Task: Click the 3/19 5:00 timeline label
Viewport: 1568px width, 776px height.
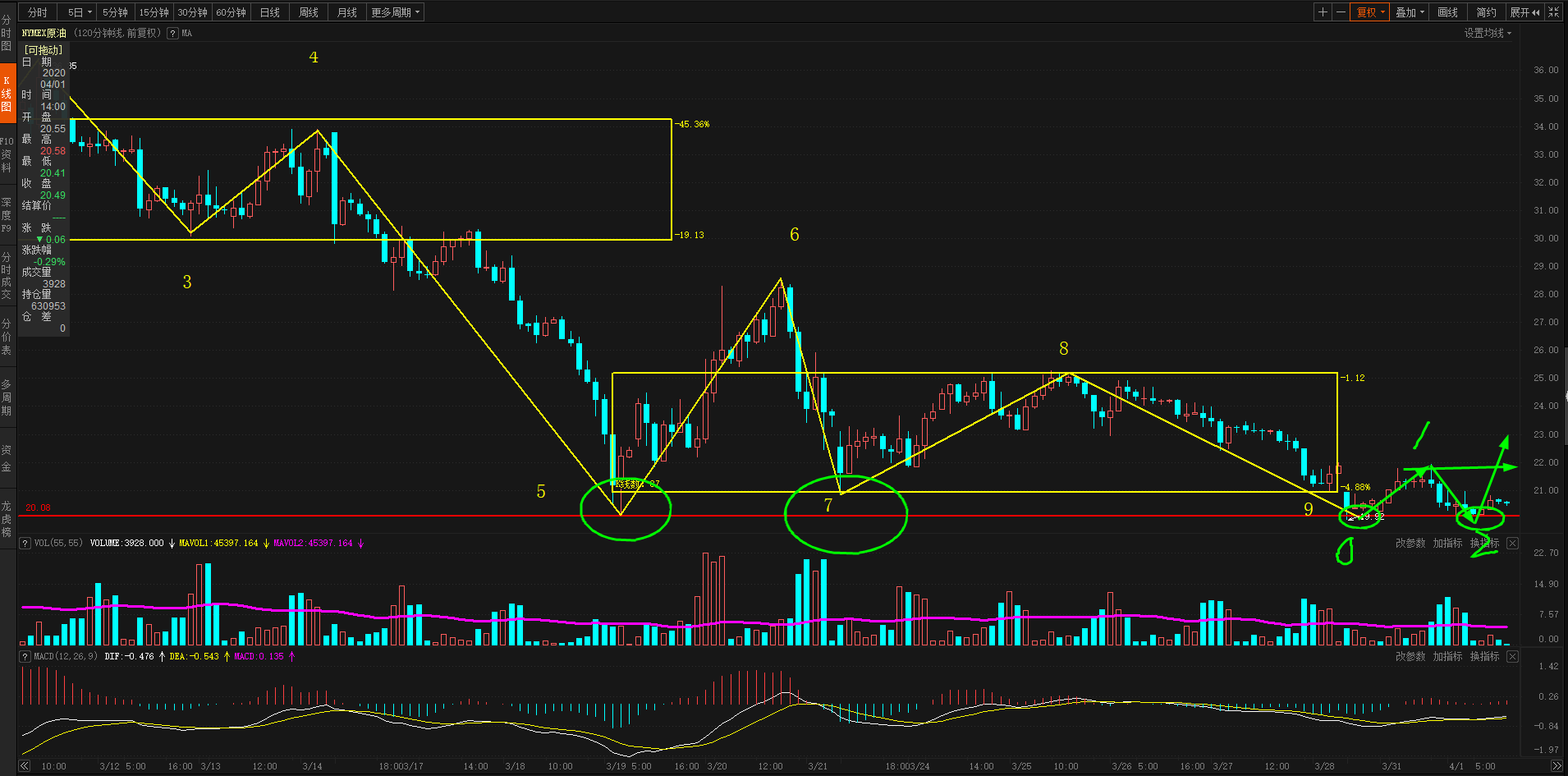Action: (629, 766)
